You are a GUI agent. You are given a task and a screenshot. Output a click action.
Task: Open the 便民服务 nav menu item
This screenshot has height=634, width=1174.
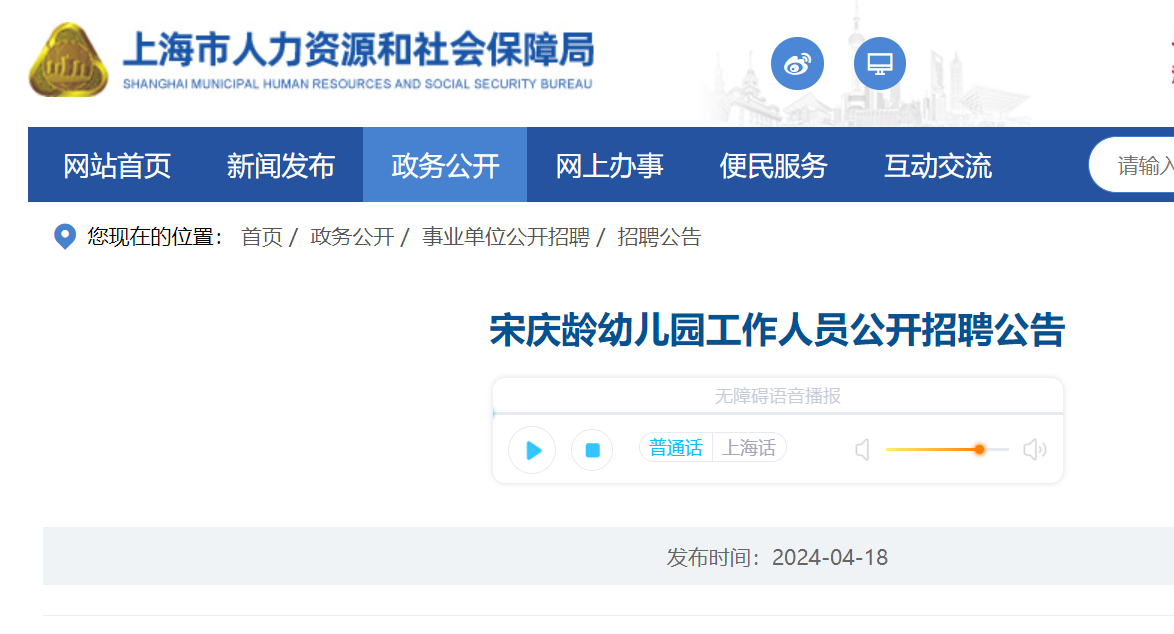coord(773,165)
